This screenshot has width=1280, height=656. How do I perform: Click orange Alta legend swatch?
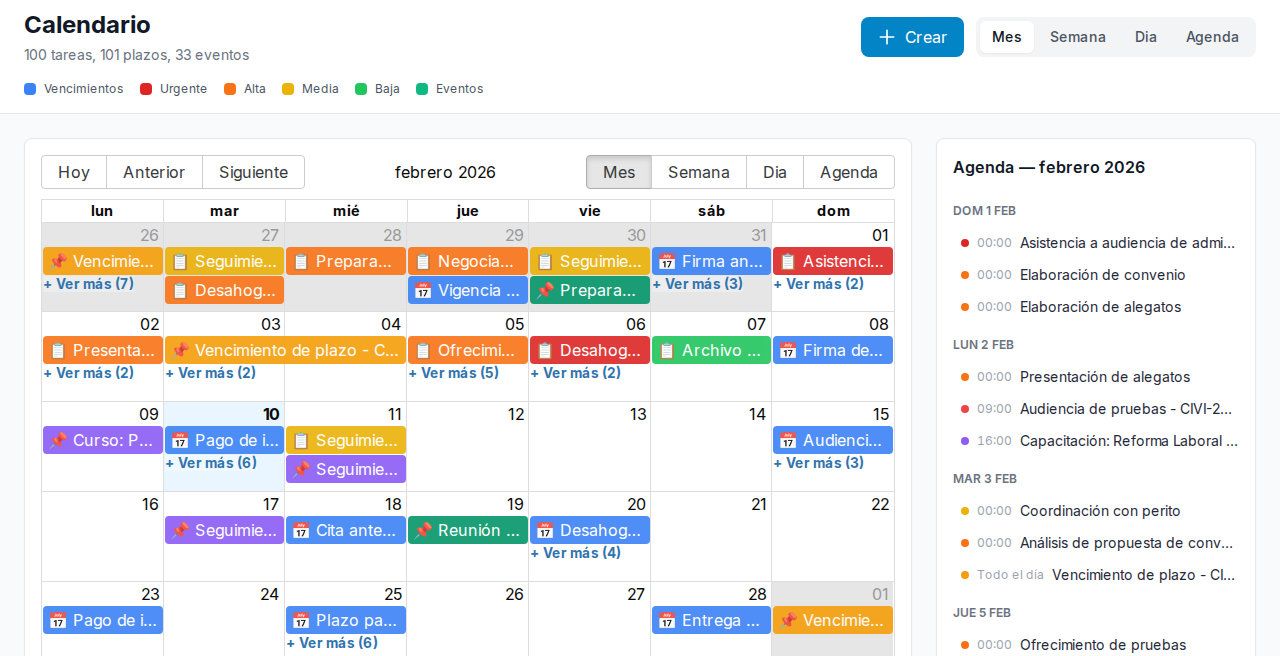pyautogui.click(x=230, y=89)
